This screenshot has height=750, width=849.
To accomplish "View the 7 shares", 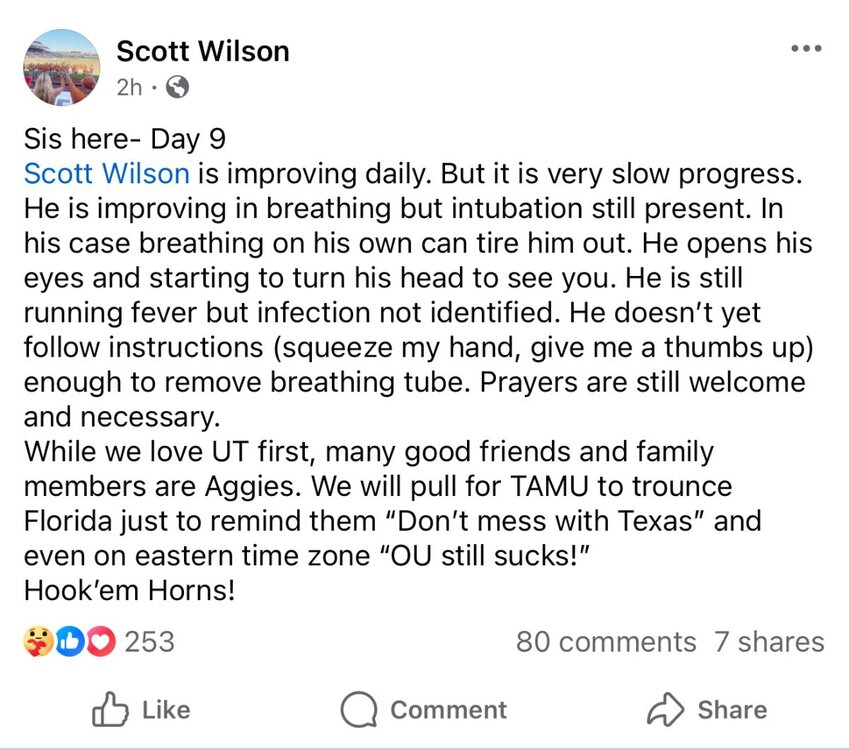I will point(769,641).
